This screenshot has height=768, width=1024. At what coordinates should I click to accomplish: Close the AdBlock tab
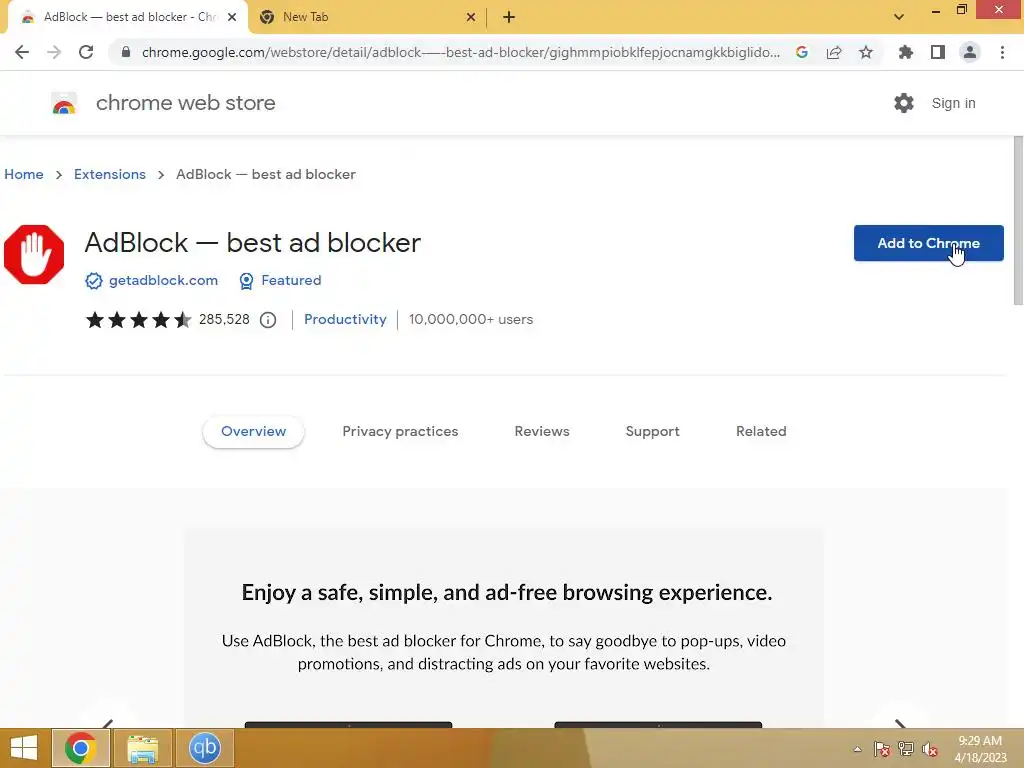click(232, 17)
